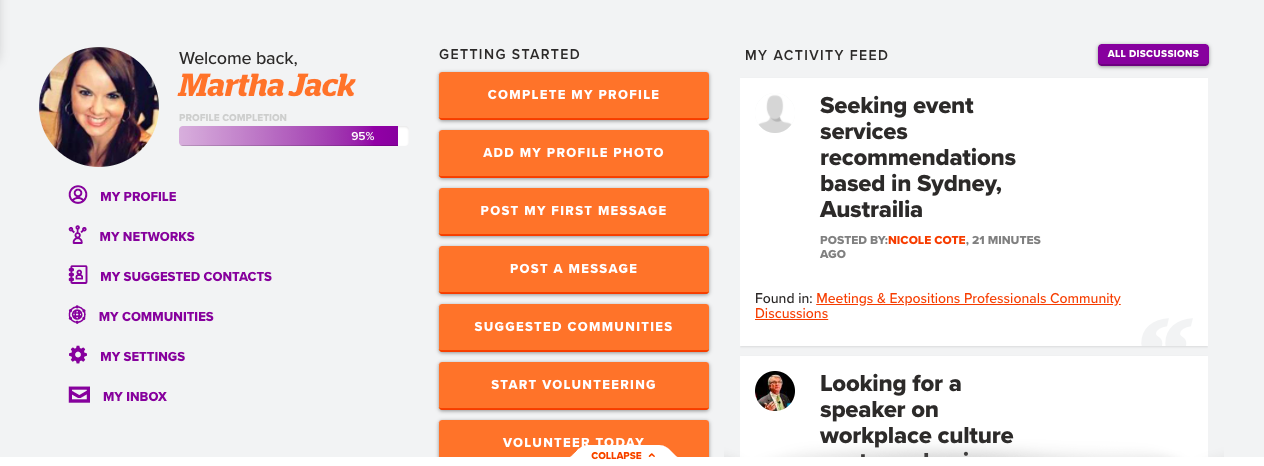1264x466 pixels.
Task: Open Suggested Communities from Getting Started
Action: pyautogui.click(x=573, y=327)
